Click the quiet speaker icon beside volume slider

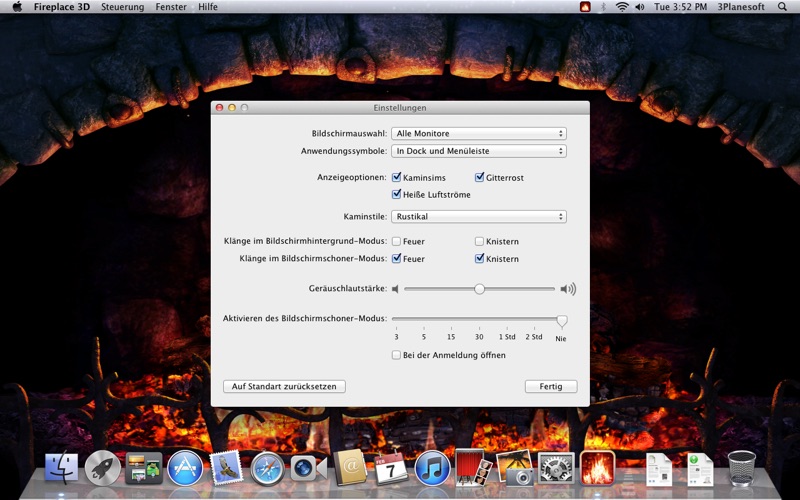click(x=395, y=289)
